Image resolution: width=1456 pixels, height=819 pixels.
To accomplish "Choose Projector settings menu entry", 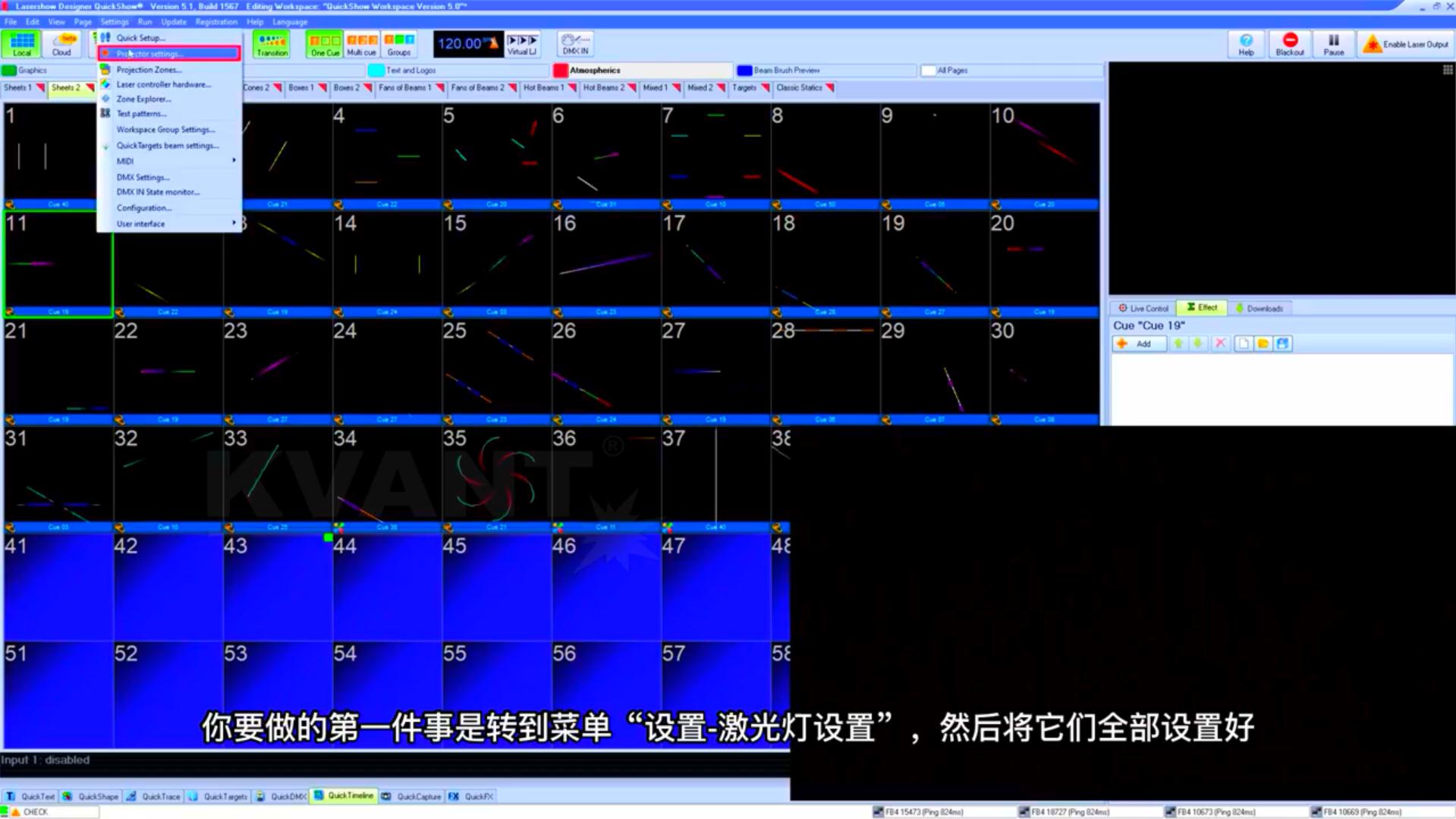I will [x=169, y=53].
